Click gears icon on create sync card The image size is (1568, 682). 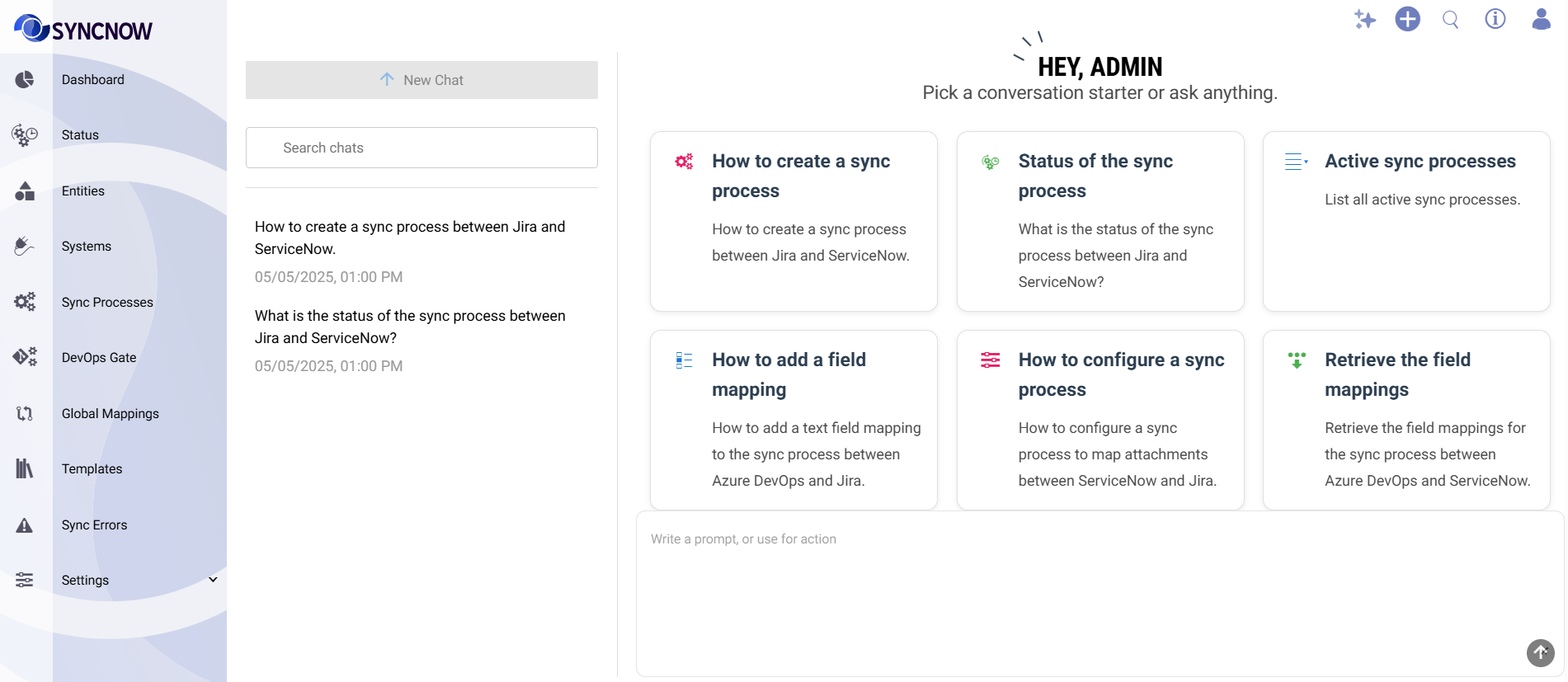pos(684,162)
